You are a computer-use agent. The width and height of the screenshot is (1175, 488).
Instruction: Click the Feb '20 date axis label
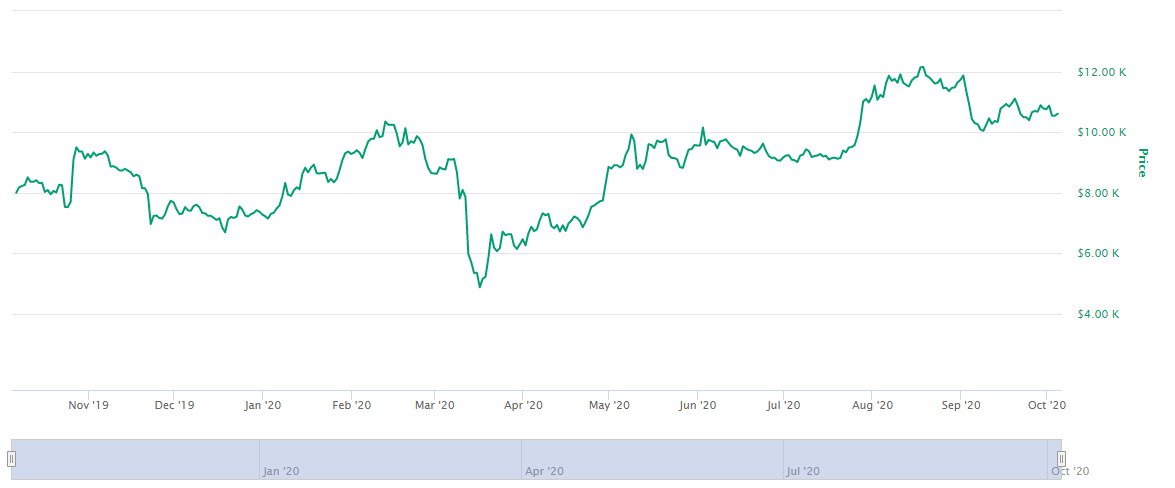point(351,405)
